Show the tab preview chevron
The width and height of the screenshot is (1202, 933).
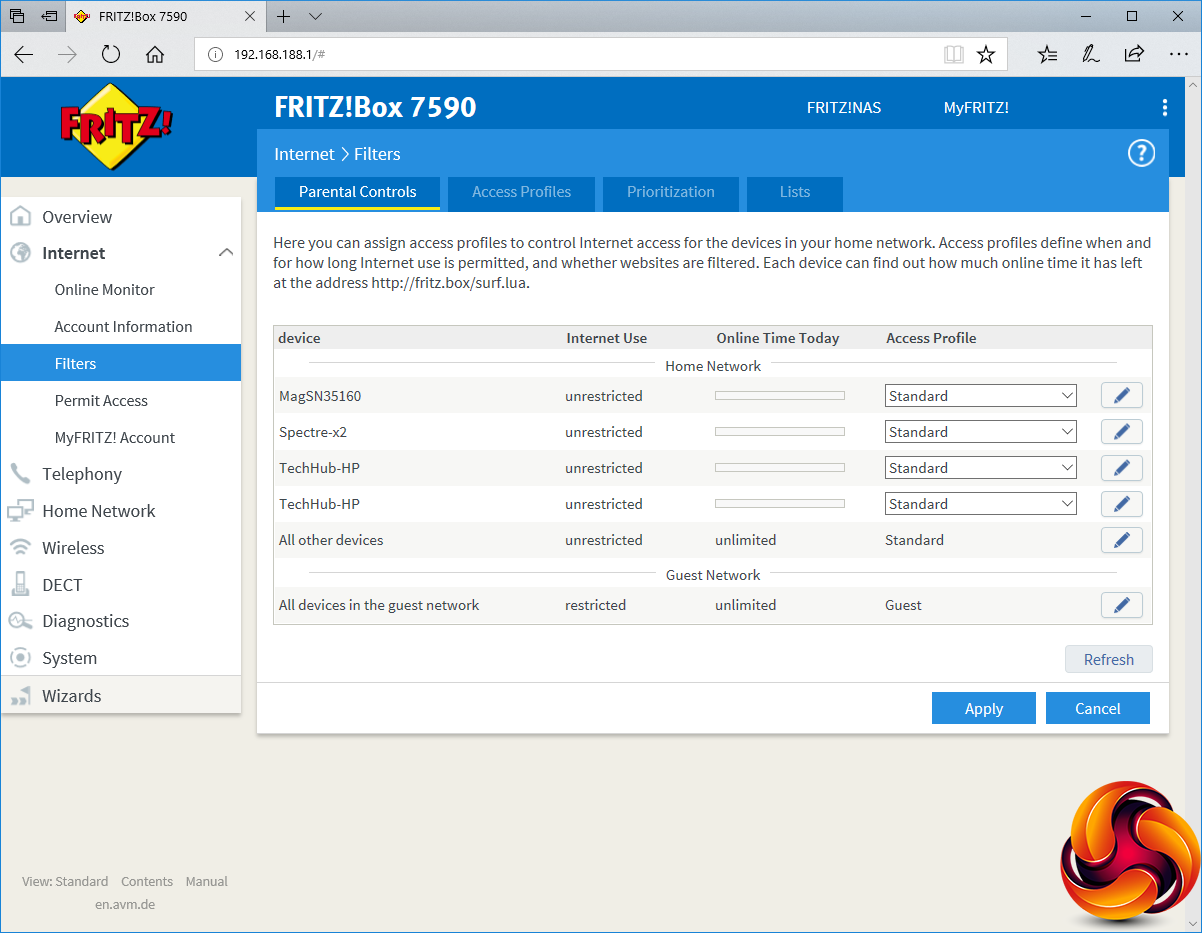point(315,16)
